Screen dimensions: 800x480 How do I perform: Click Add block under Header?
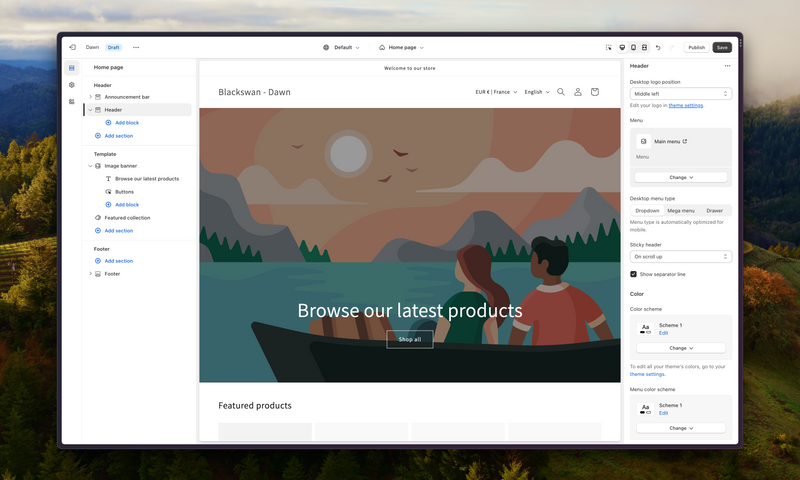122,123
